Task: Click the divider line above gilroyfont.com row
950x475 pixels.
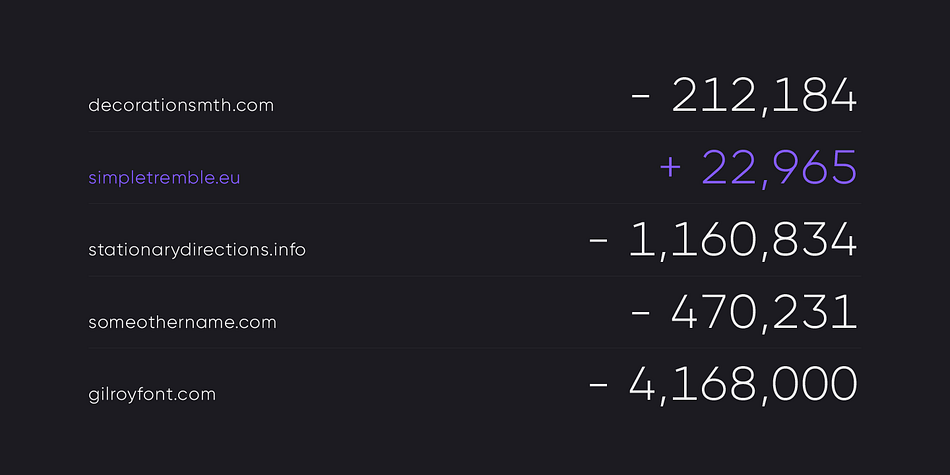Action: click(x=474, y=348)
